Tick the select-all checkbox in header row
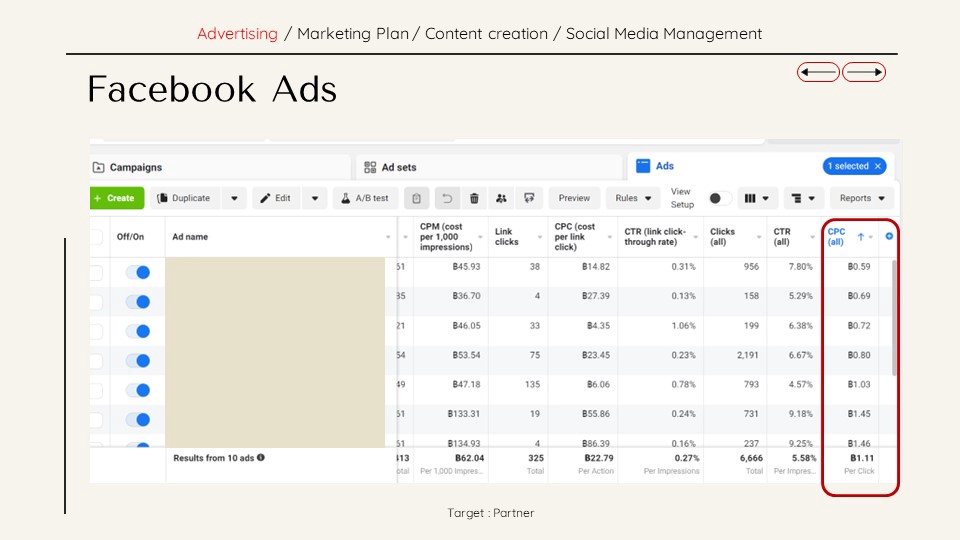 click(x=96, y=237)
